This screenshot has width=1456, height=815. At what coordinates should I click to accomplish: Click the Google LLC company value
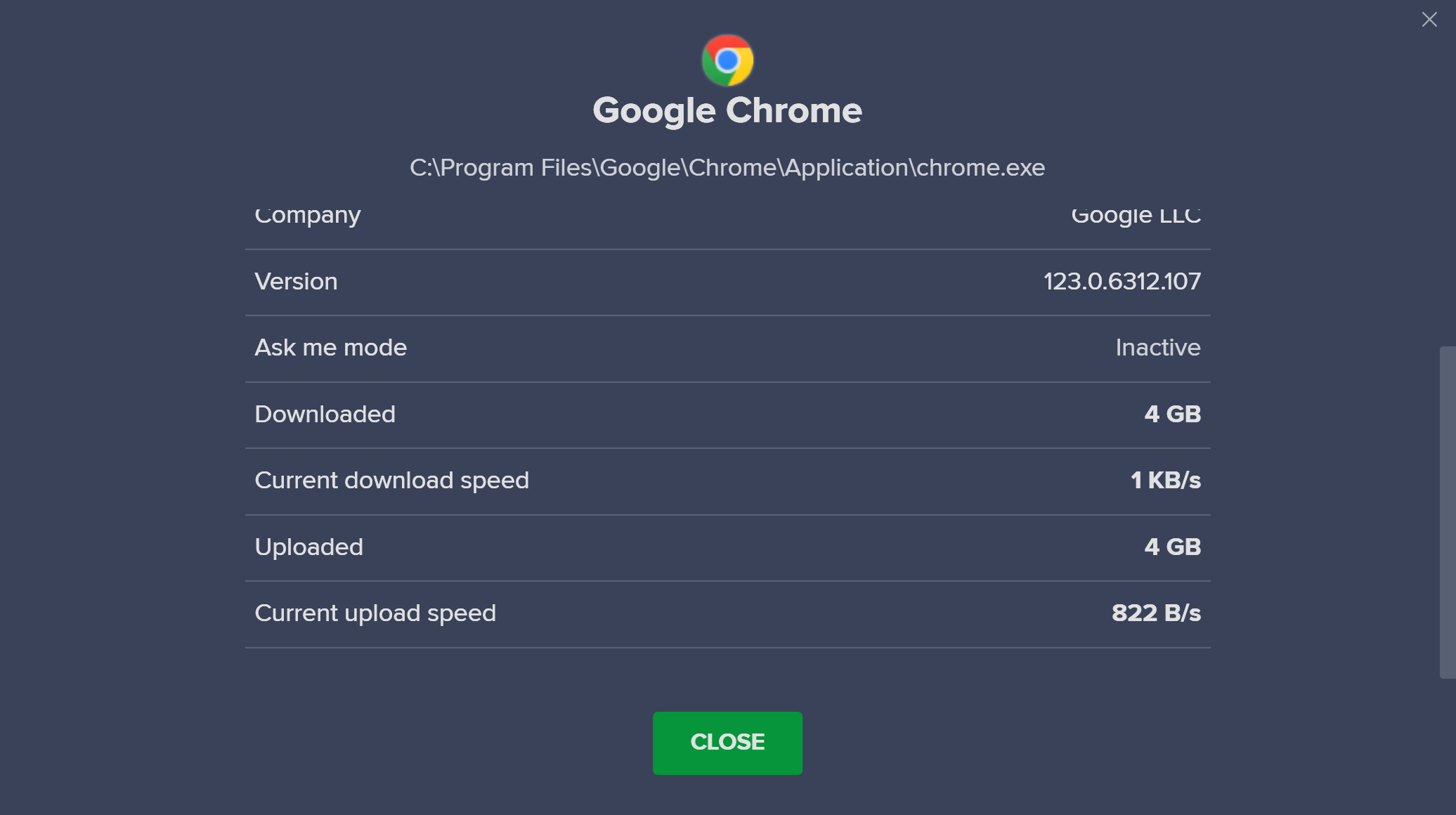pyautogui.click(x=1136, y=216)
